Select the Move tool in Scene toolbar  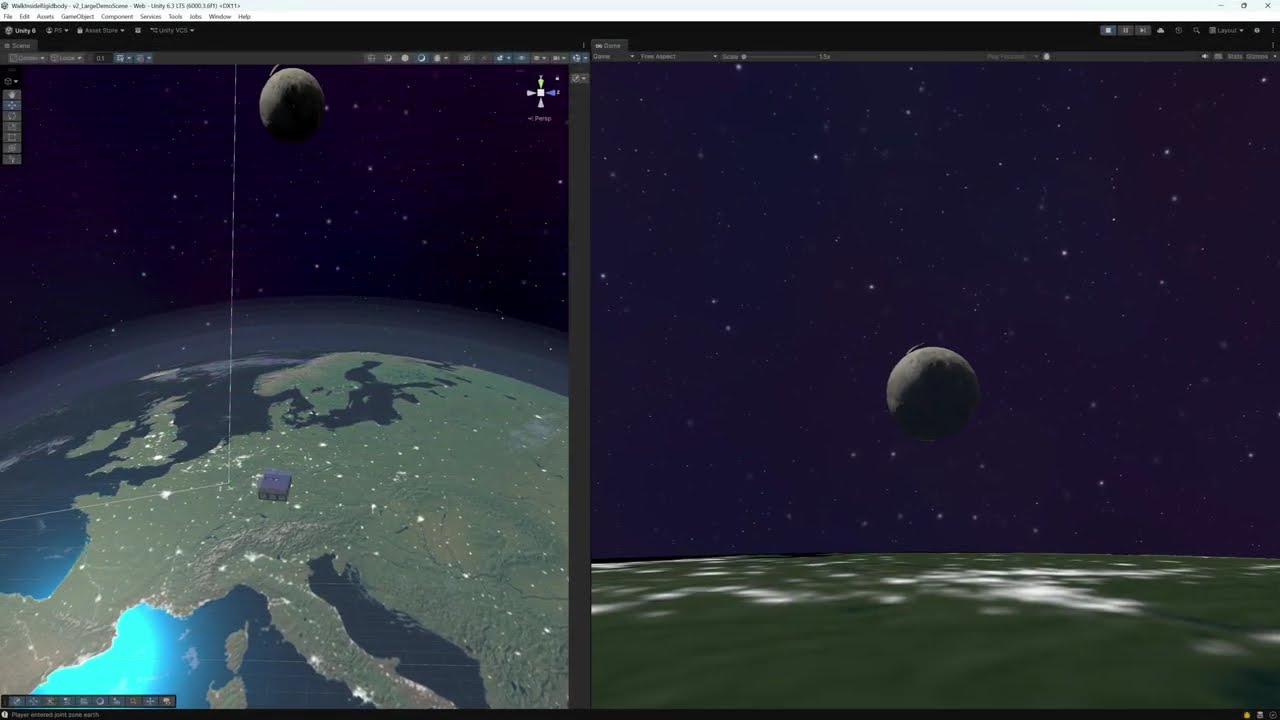(x=12, y=105)
